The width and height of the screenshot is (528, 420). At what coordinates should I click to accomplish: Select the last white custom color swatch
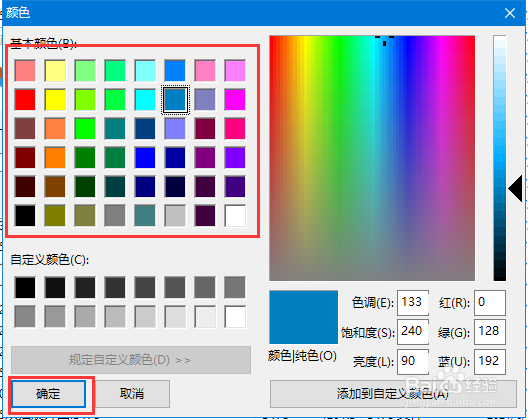(x=235, y=317)
